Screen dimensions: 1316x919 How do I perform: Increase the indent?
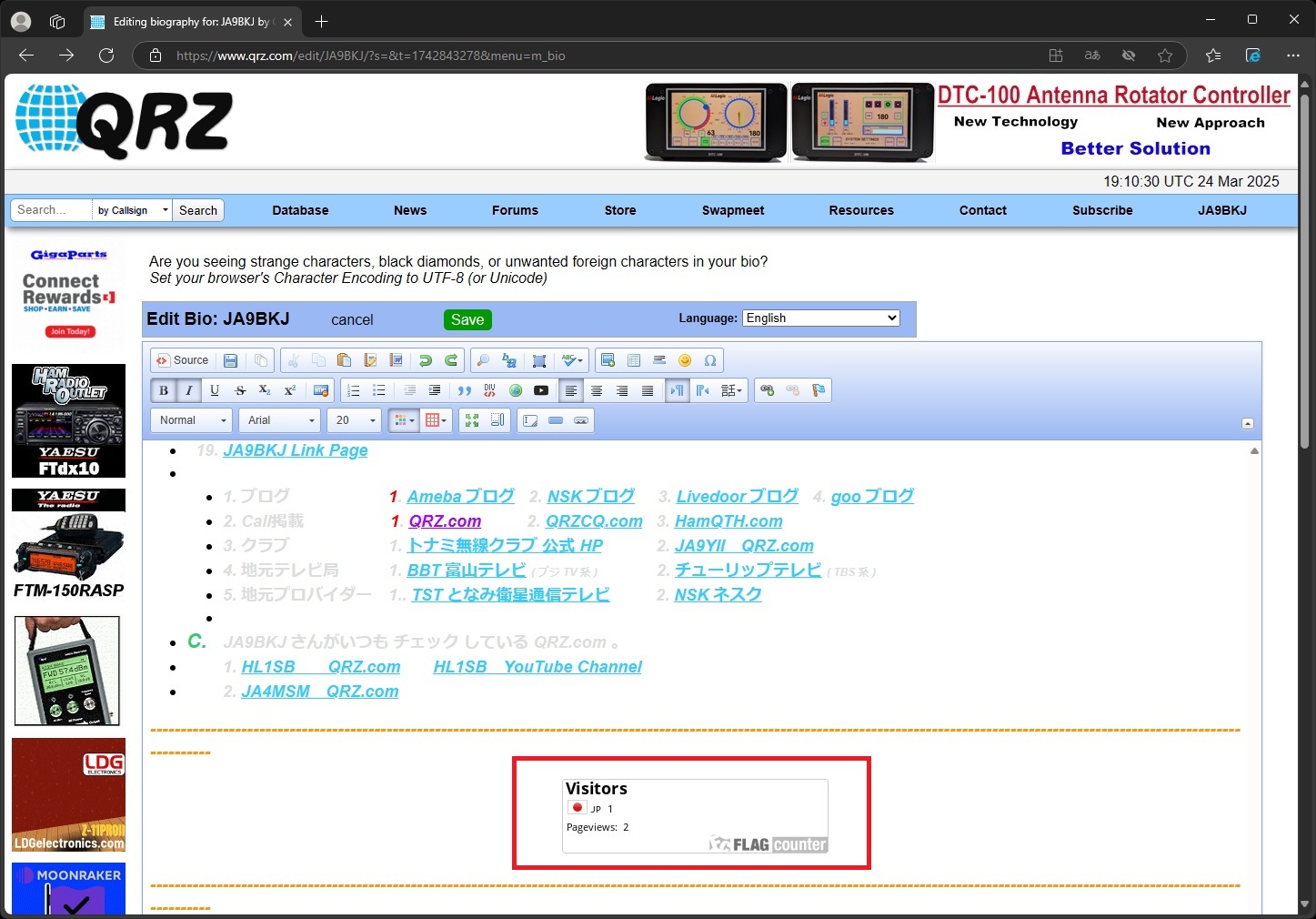[x=435, y=390]
